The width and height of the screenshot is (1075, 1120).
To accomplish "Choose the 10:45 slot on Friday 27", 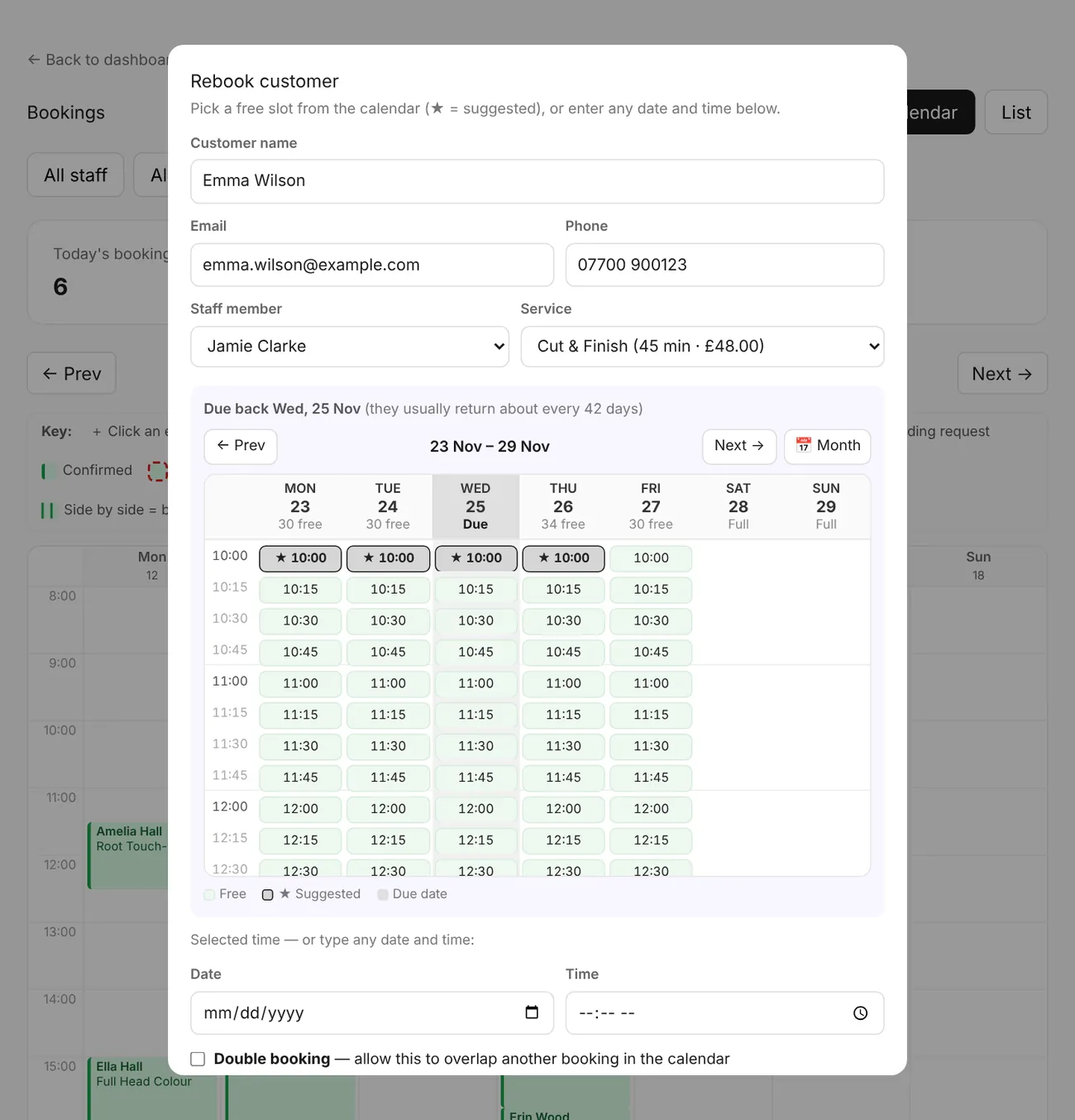I will click(651, 652).
